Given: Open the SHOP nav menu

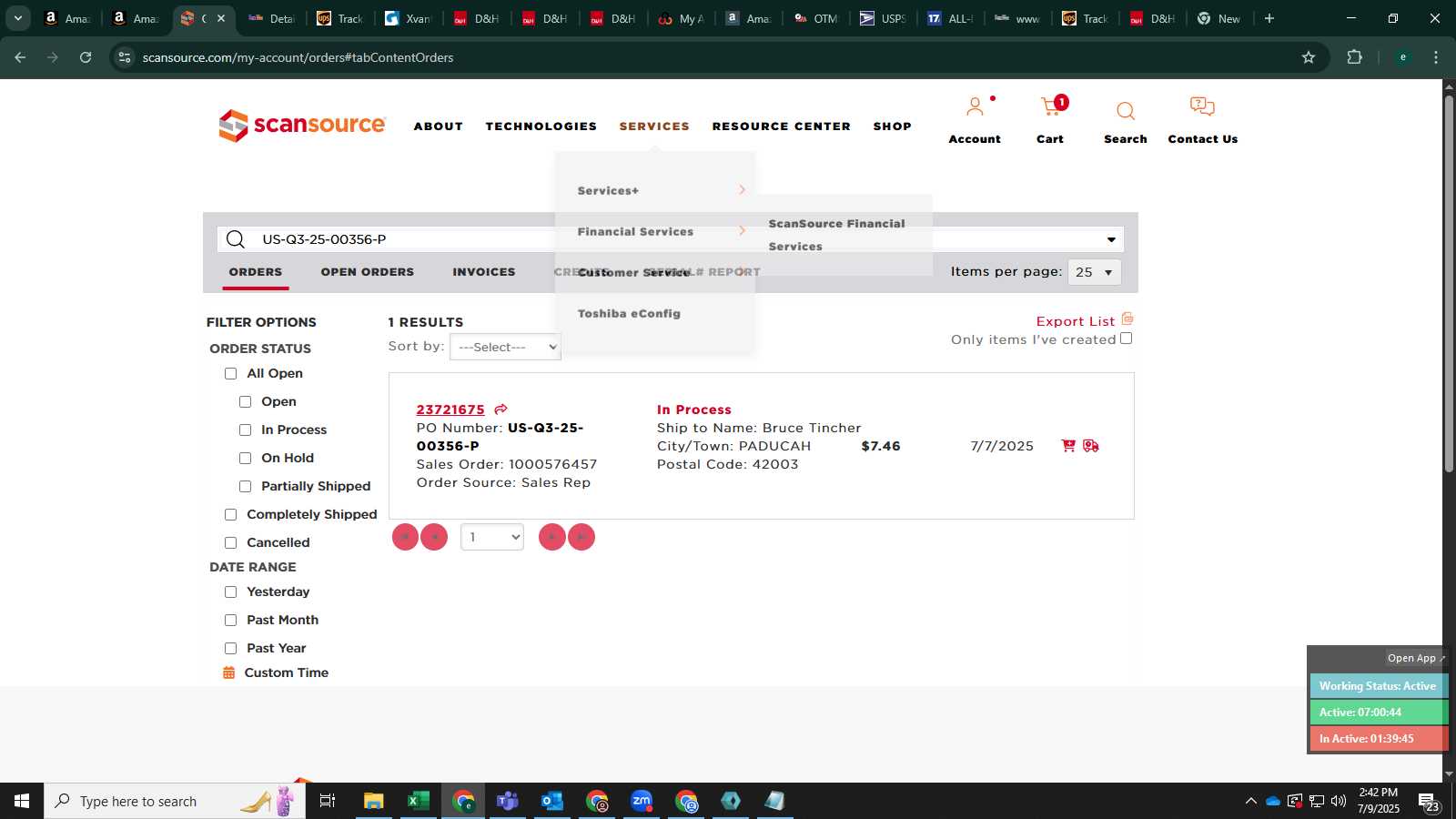Looking at the screenshot, I should point(893,126).
